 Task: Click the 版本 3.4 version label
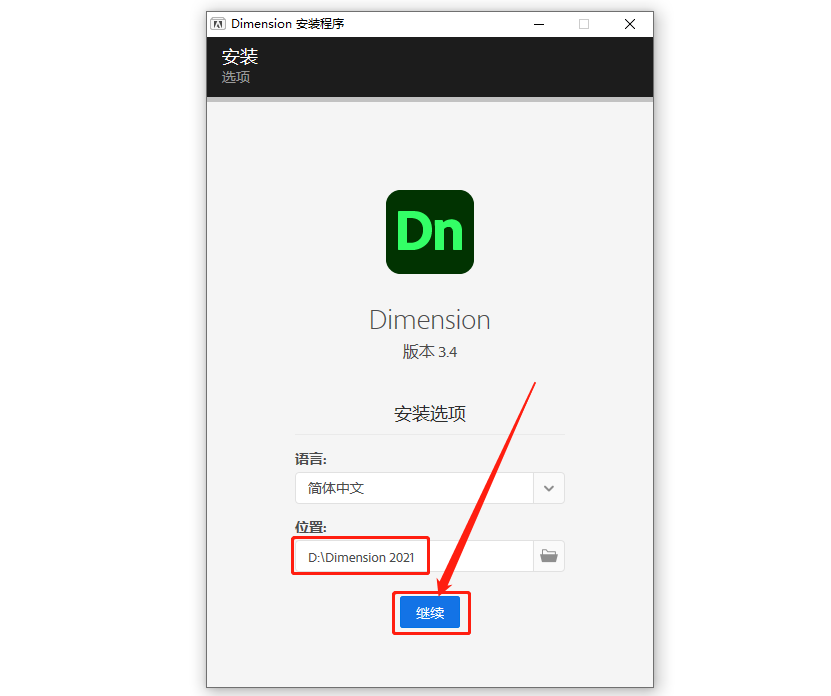click(429, 352)
